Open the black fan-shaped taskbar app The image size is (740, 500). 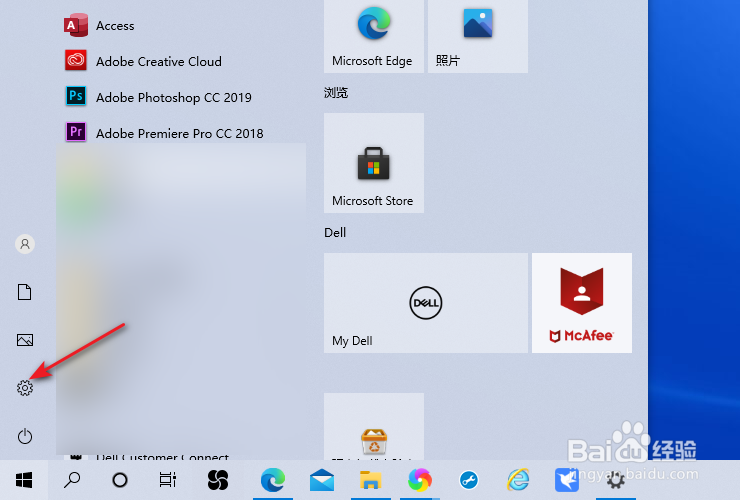click(218, 480)
